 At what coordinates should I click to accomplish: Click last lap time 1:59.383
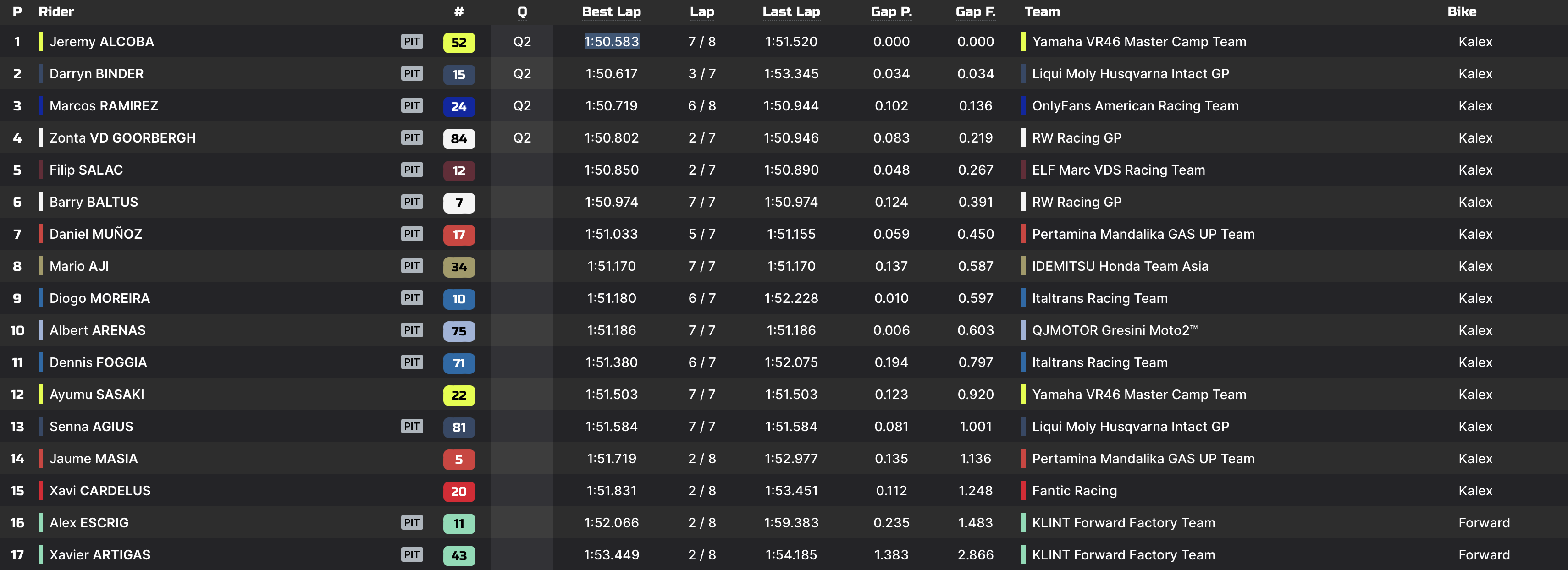tap(791, 522)
